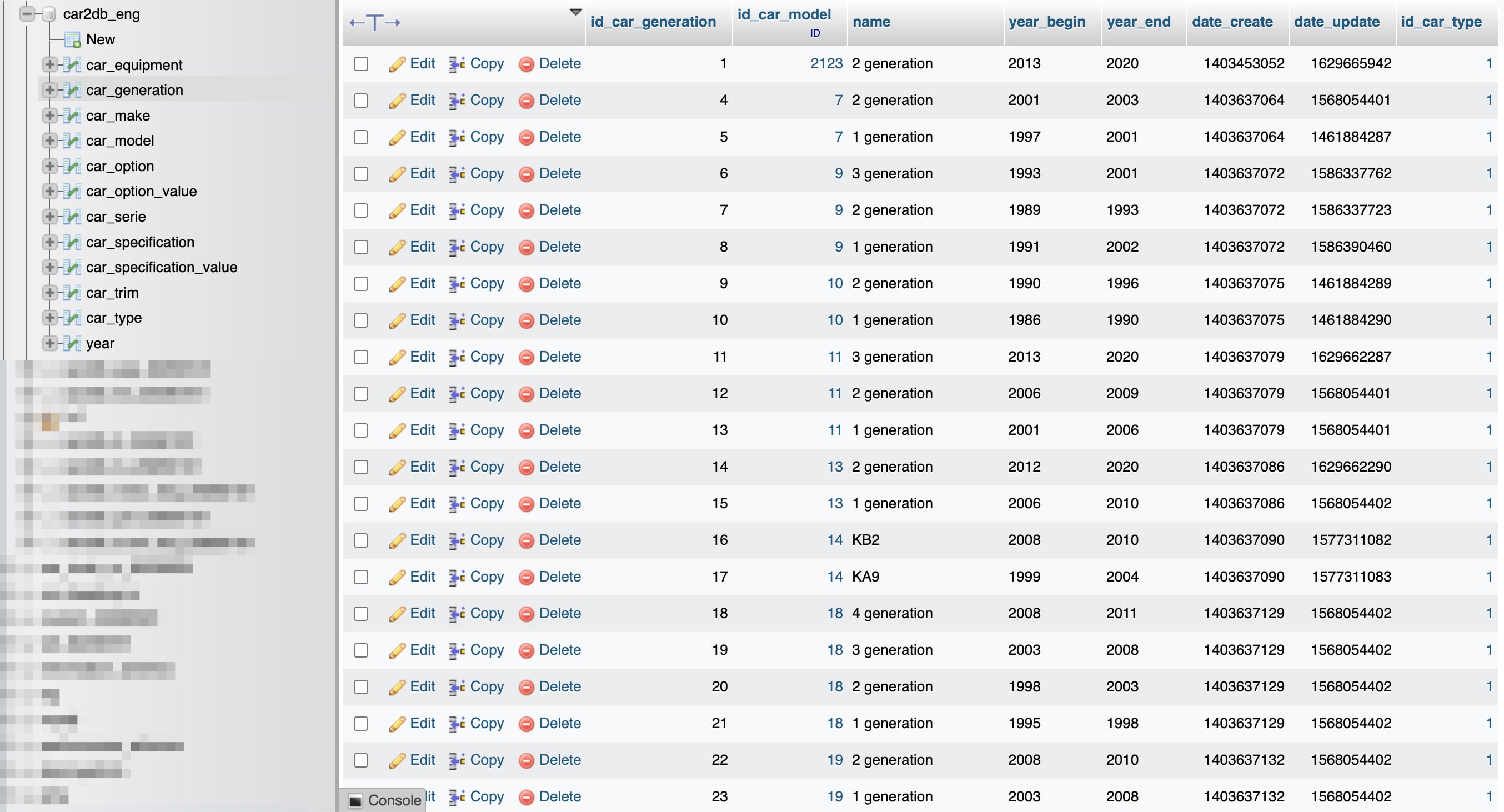Sort by year_begin column header
Image resolution: width=1504 pixels, height=812 pixels.
(1047, 22)
